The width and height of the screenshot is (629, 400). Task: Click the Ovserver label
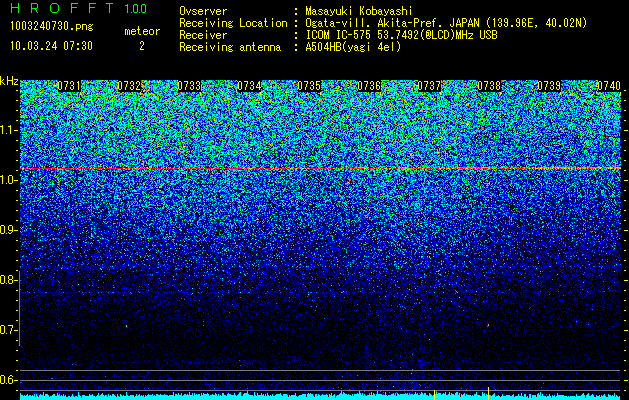[x=203, y=11]
